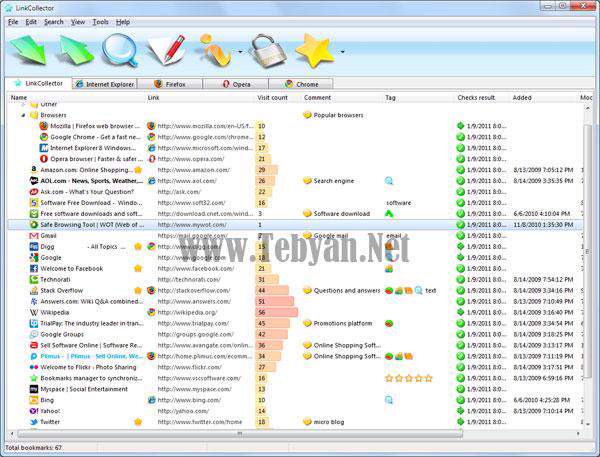Click the horizontal scrollbar below the list
The width and height of the screenshot is (600, 457).
[240, 434]
